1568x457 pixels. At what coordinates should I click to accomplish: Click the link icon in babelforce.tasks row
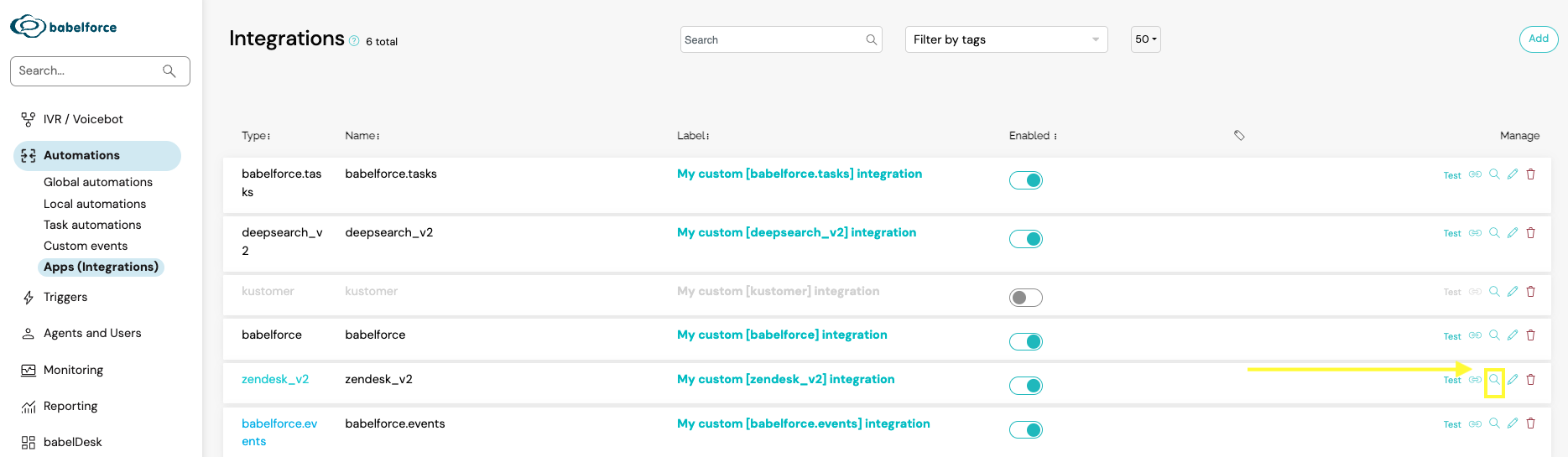click(1475, 174)
